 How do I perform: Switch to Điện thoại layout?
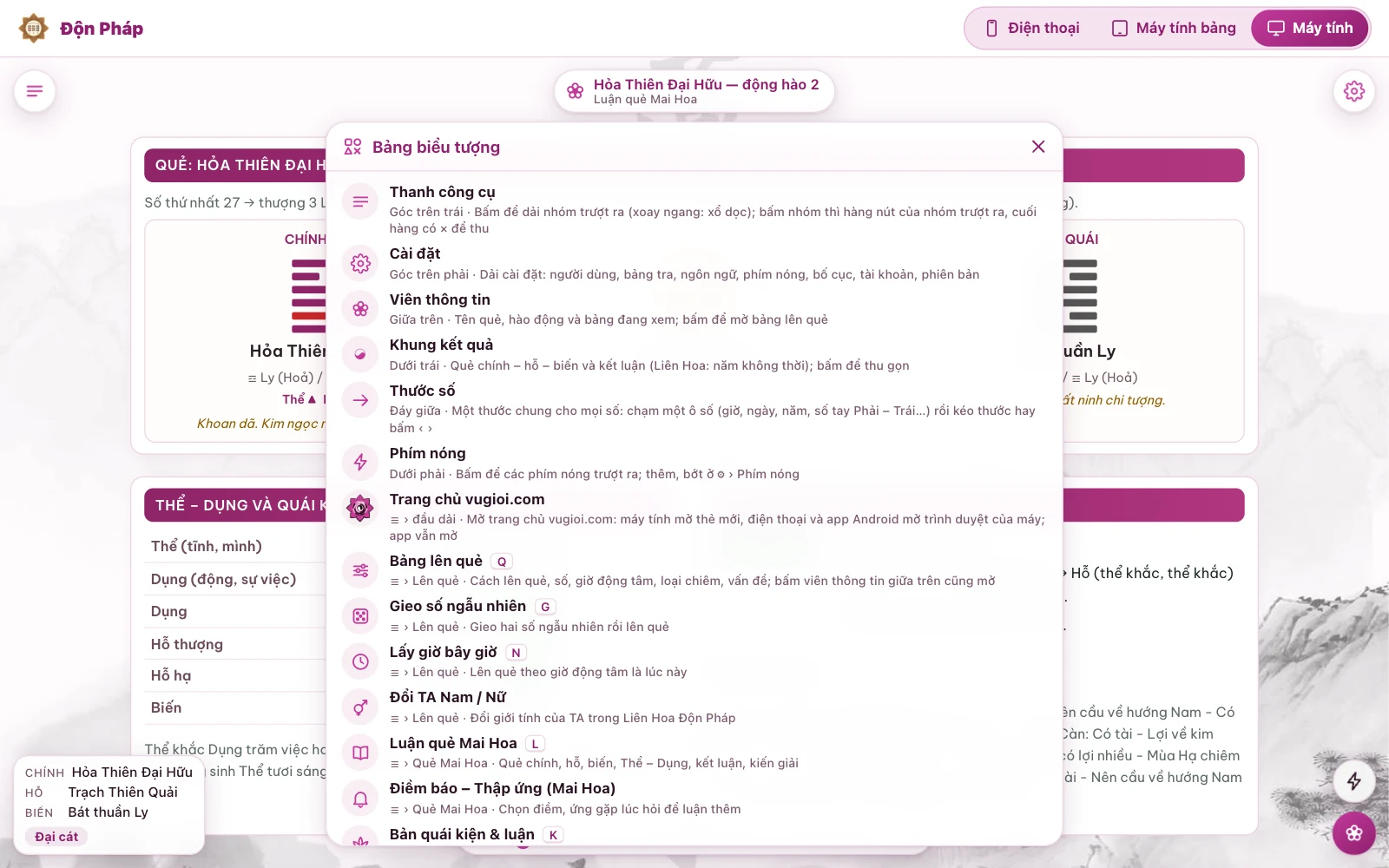pyautogui.click(x=1033, y=29)
